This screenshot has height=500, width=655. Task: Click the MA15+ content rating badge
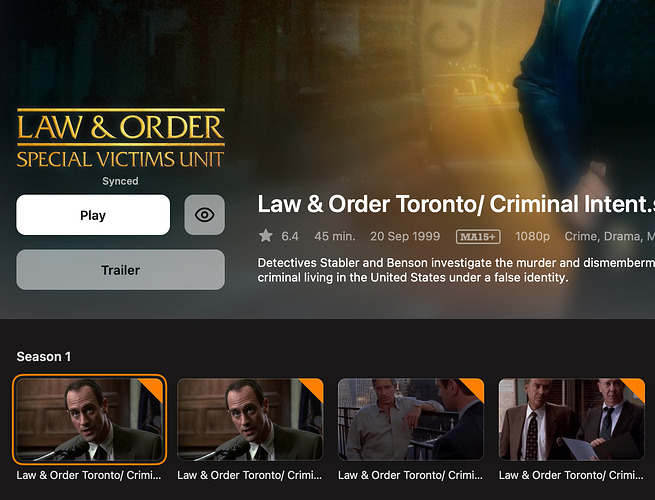pyautogui.click(x=478, y=236)
